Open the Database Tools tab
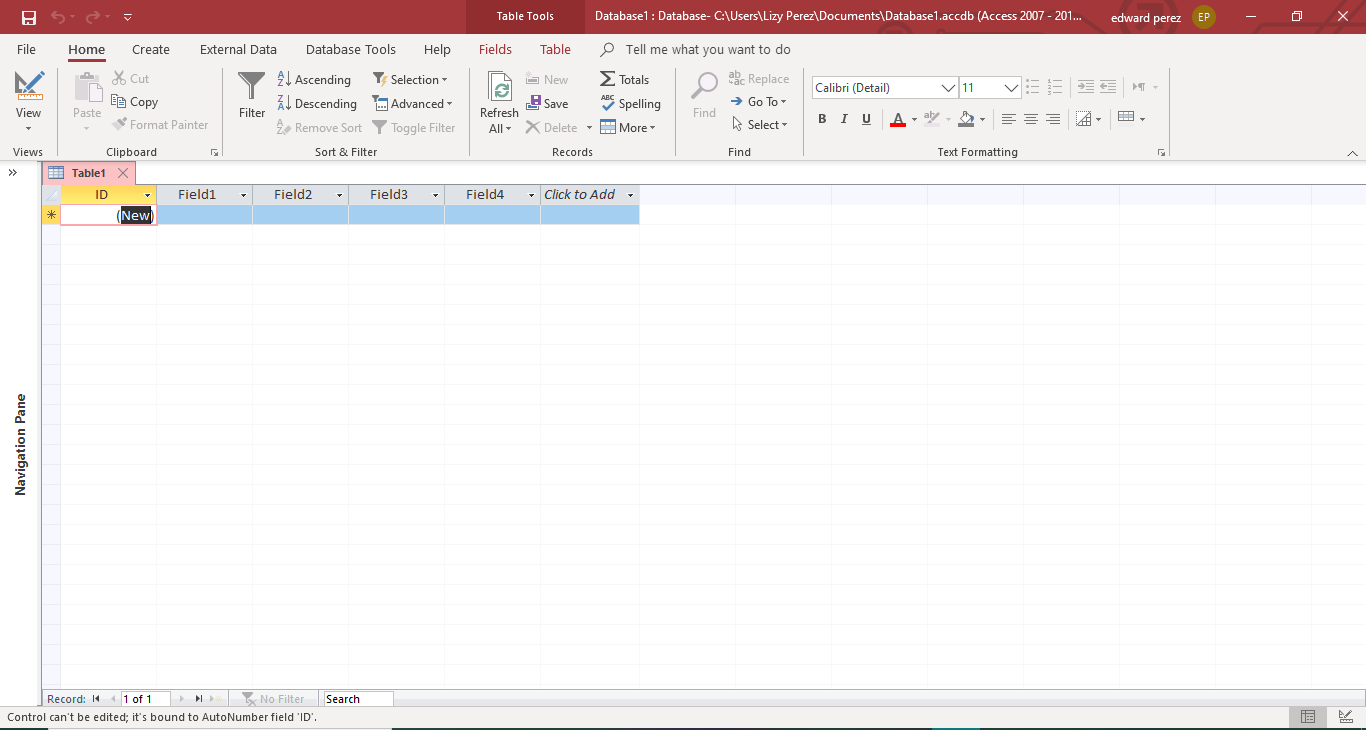Screen dimensions: 1366x730 coord(351,49)
